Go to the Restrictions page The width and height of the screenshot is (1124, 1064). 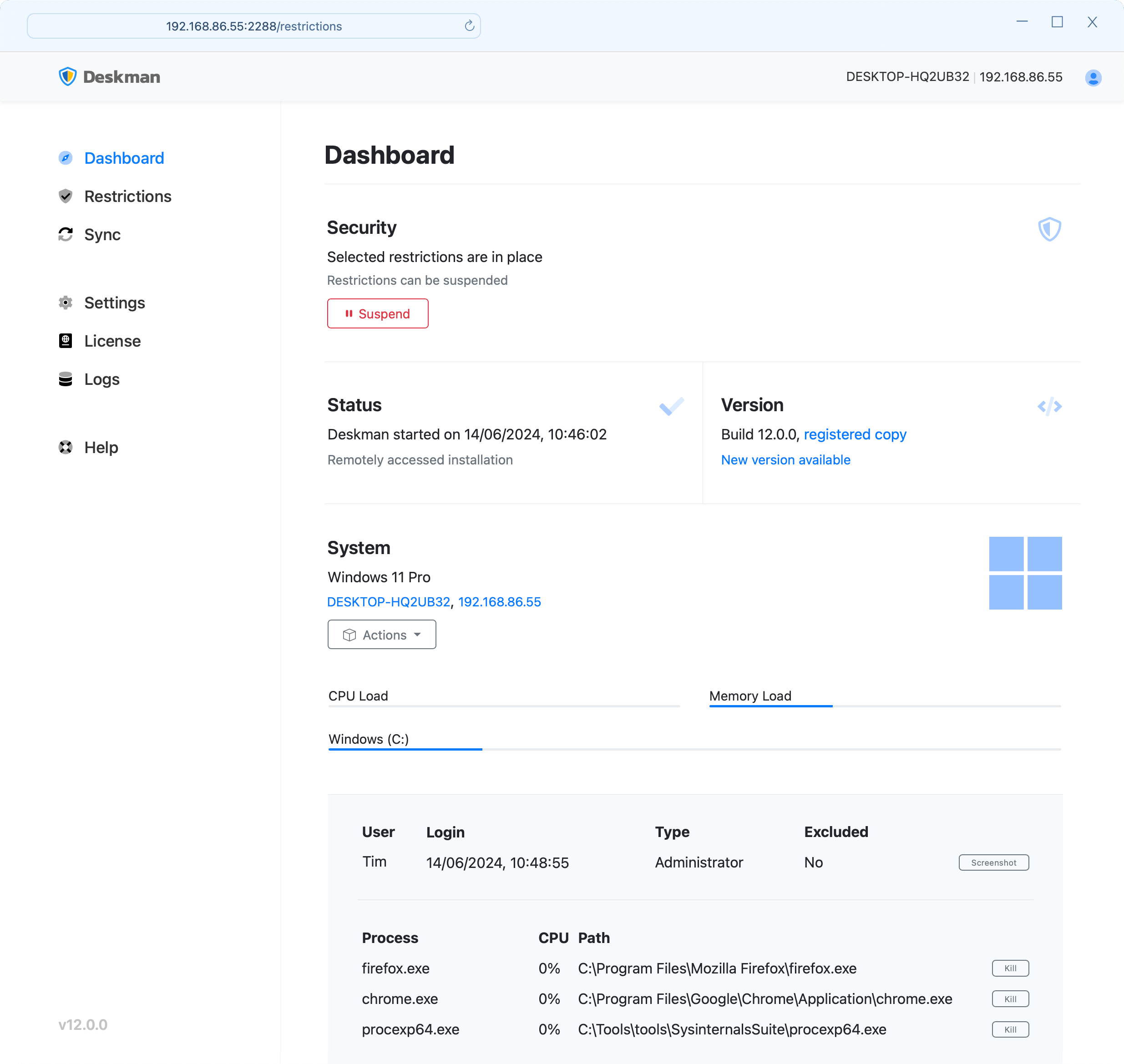click(115, 196)
